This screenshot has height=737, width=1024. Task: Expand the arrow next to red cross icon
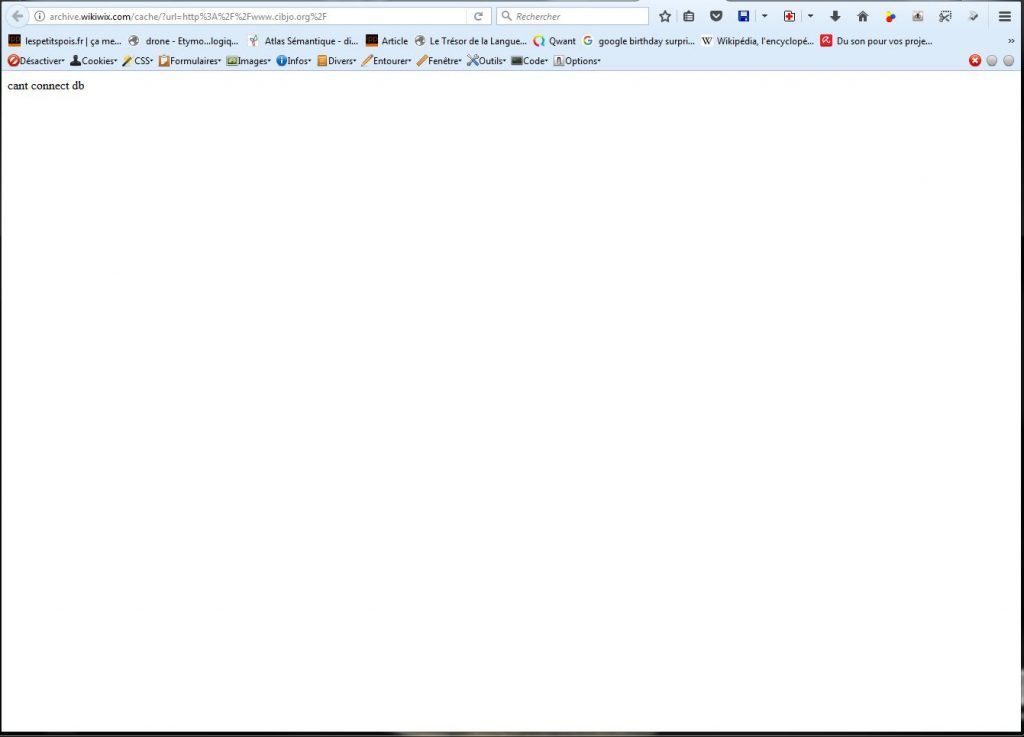810,16
